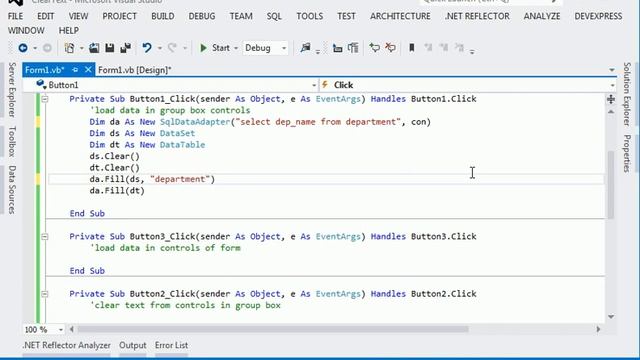Go to the previous bookmark icon
Screen dimensions: 640x360
pyautogui.click(x=428, y=48)
